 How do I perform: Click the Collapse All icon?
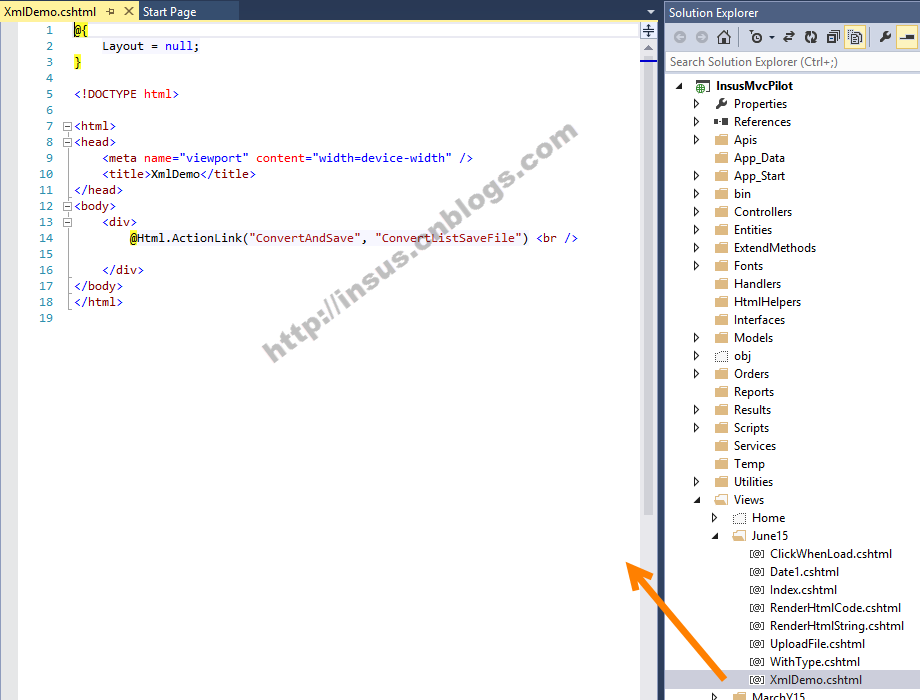(x=833, y=37)
